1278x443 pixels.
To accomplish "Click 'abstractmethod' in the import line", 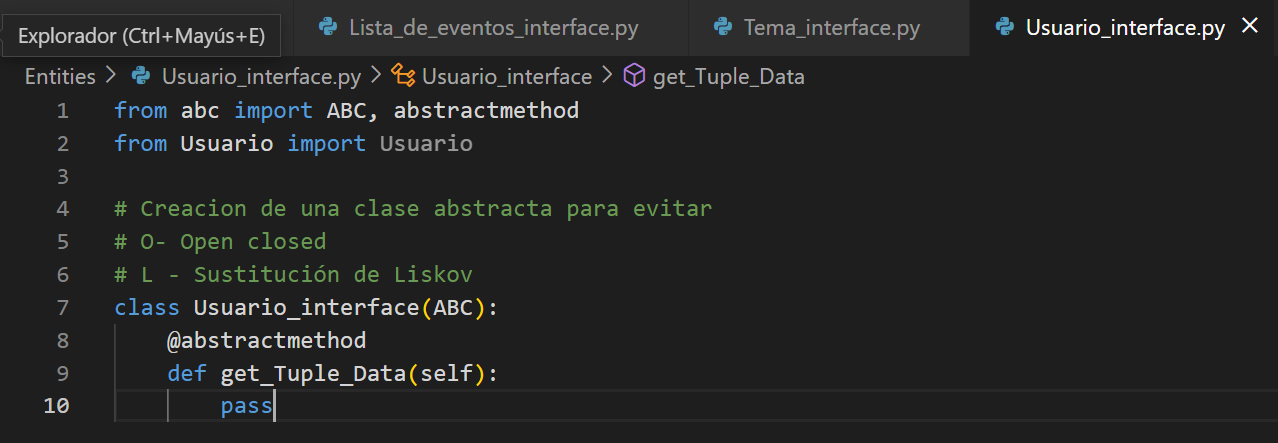I will [486, 110].
